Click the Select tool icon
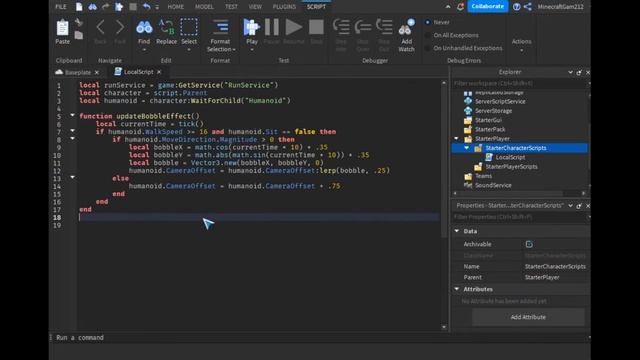The image size is (640, 360). coord(189,27)
